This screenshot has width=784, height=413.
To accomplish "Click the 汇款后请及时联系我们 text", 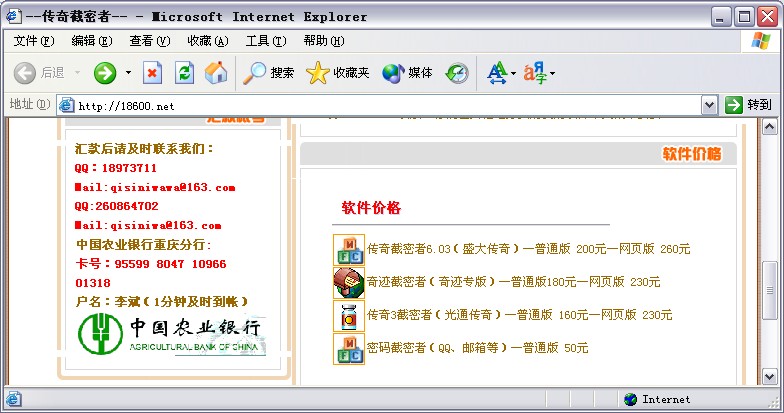I will pos(144,148).
